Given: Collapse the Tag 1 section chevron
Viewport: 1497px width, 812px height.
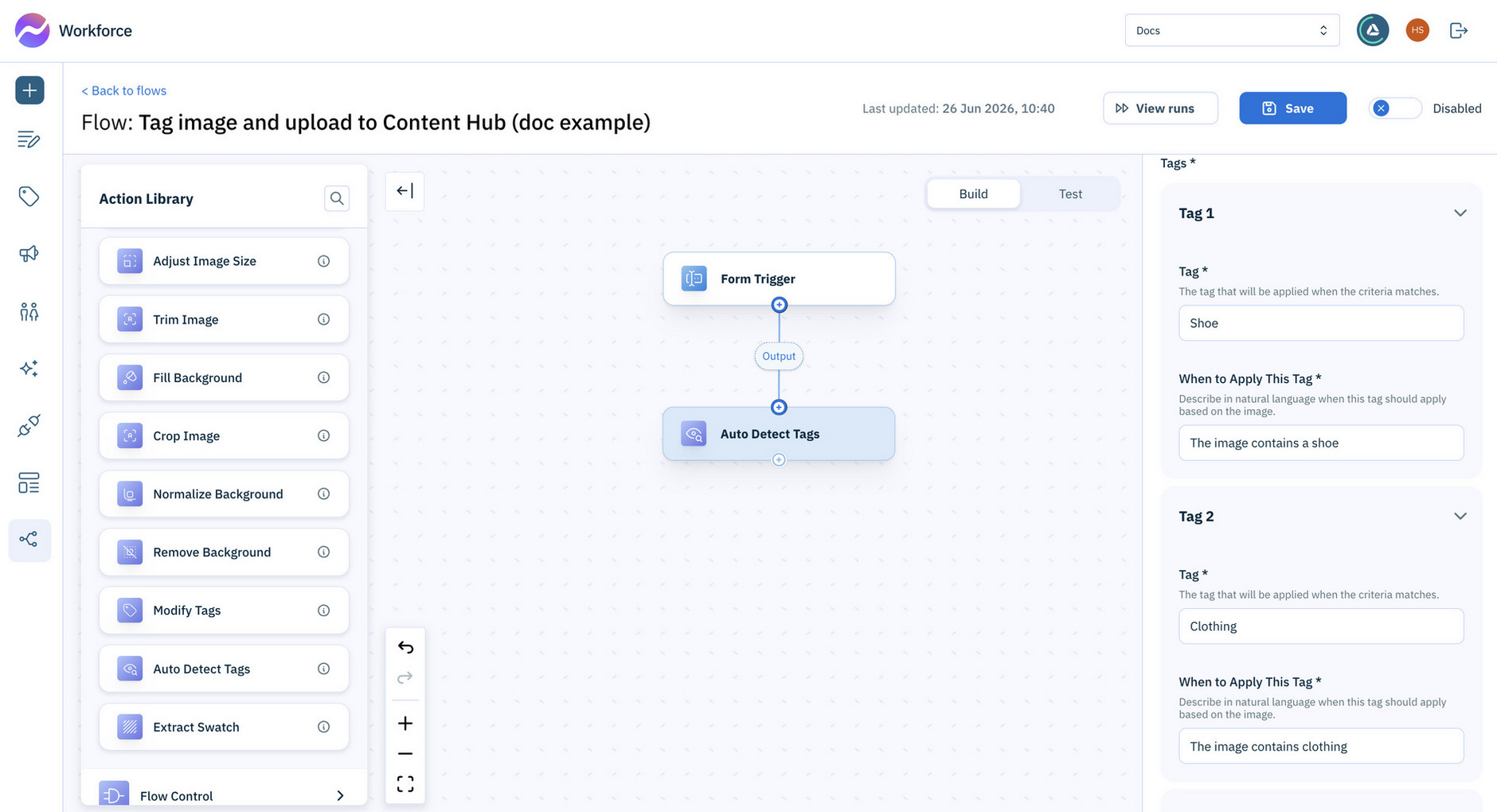Looking at the screenshot, I should tap(1460, 213).
